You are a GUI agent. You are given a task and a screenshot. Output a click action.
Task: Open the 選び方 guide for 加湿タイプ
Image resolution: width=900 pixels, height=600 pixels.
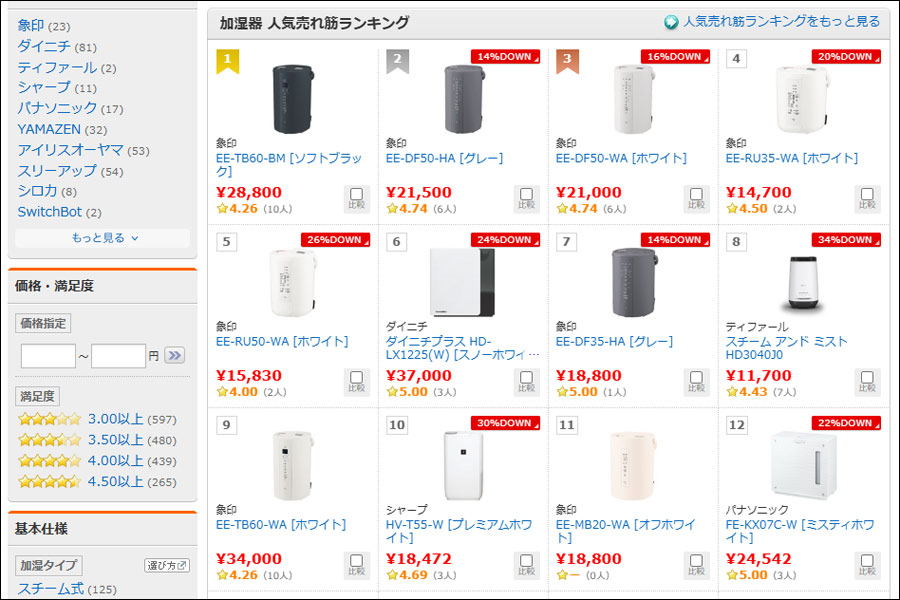pos(167,565)
